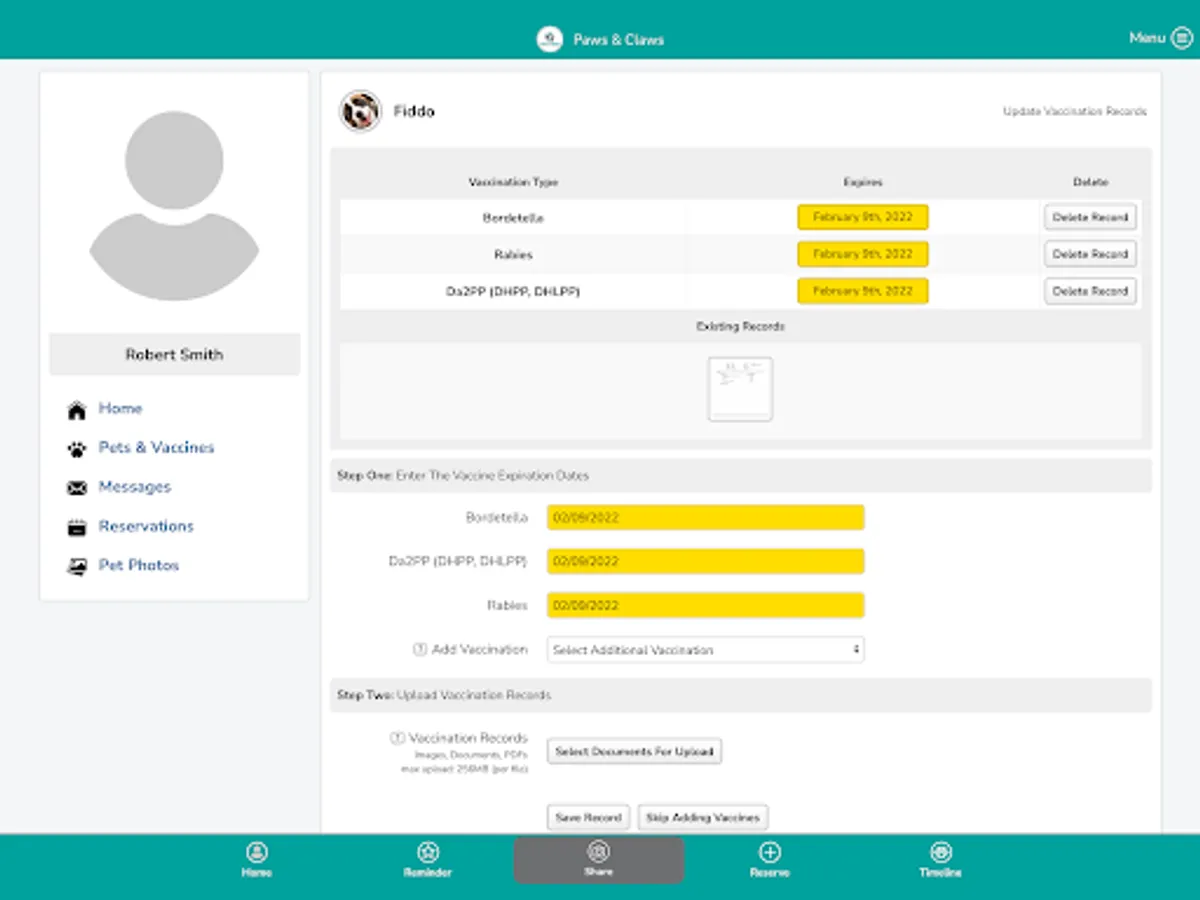Click the Rabies row name in table
The width and height of the screenshot is (1200, 900).
513,255
